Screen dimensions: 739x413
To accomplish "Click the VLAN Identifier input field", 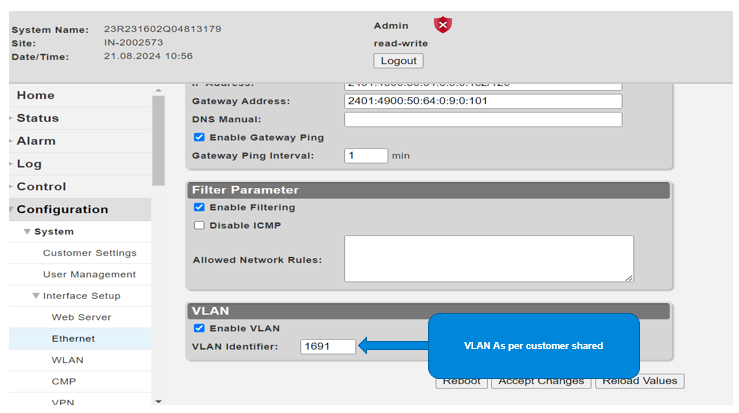I will click(x=328, y=346).
